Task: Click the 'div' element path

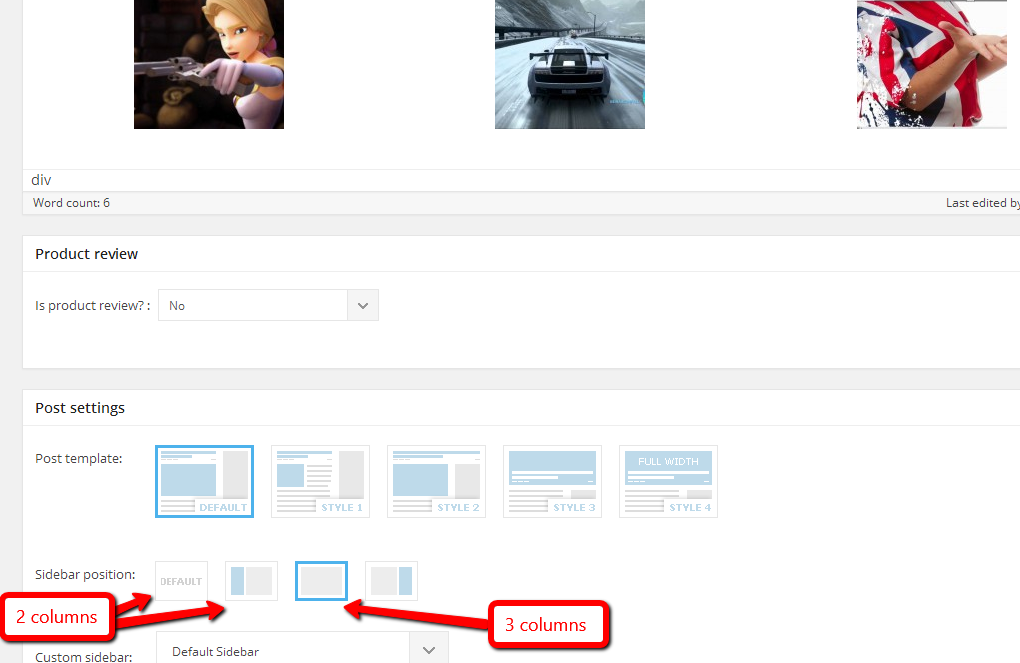Action: pyautogui.click(x=41, y=180)
